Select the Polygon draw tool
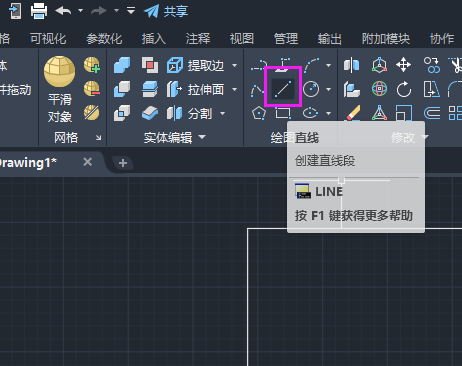The width and height of the screenshot is (462, 366). click(259, 113)
